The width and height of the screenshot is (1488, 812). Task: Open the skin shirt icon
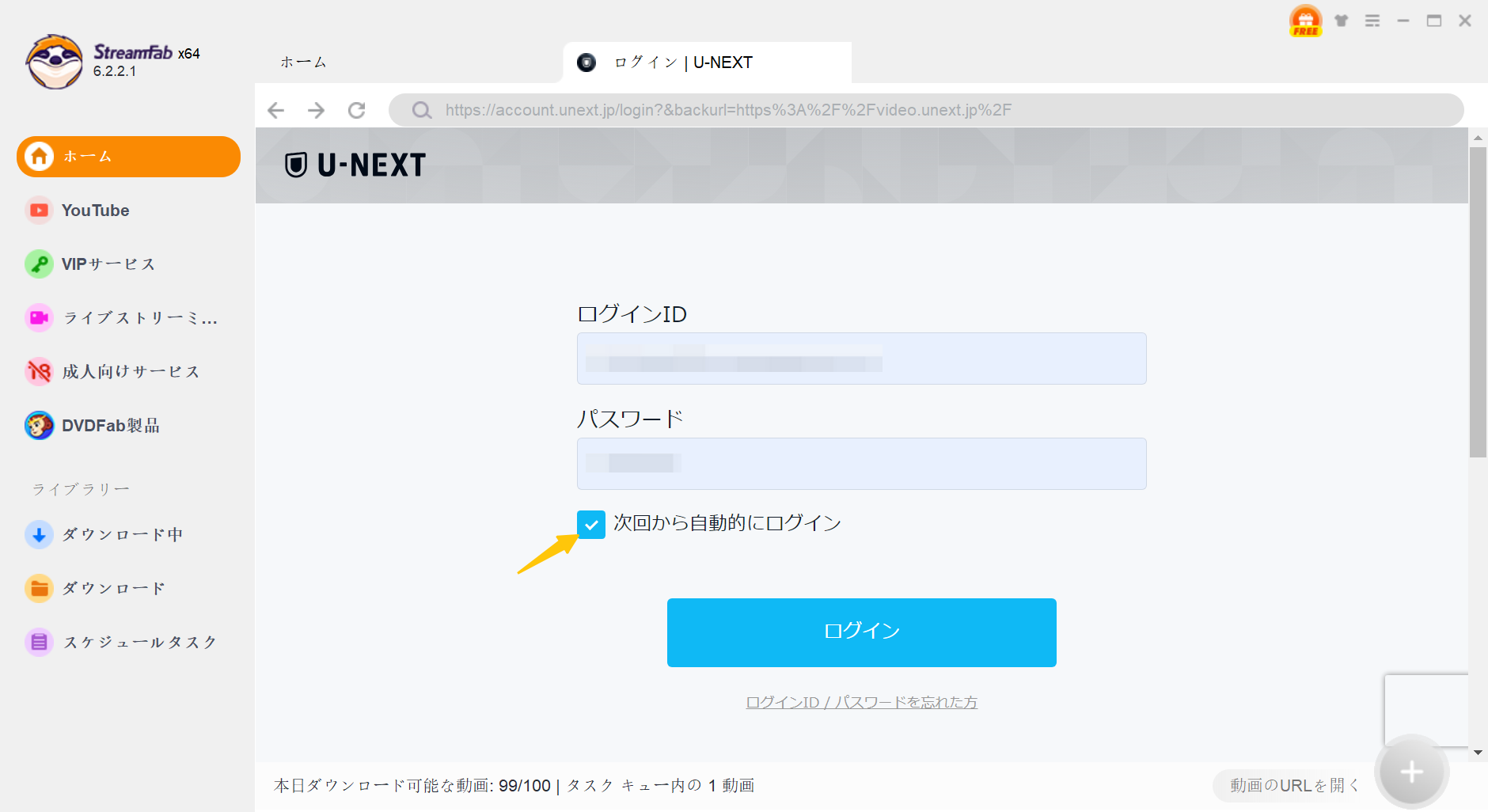point(1341,21)
